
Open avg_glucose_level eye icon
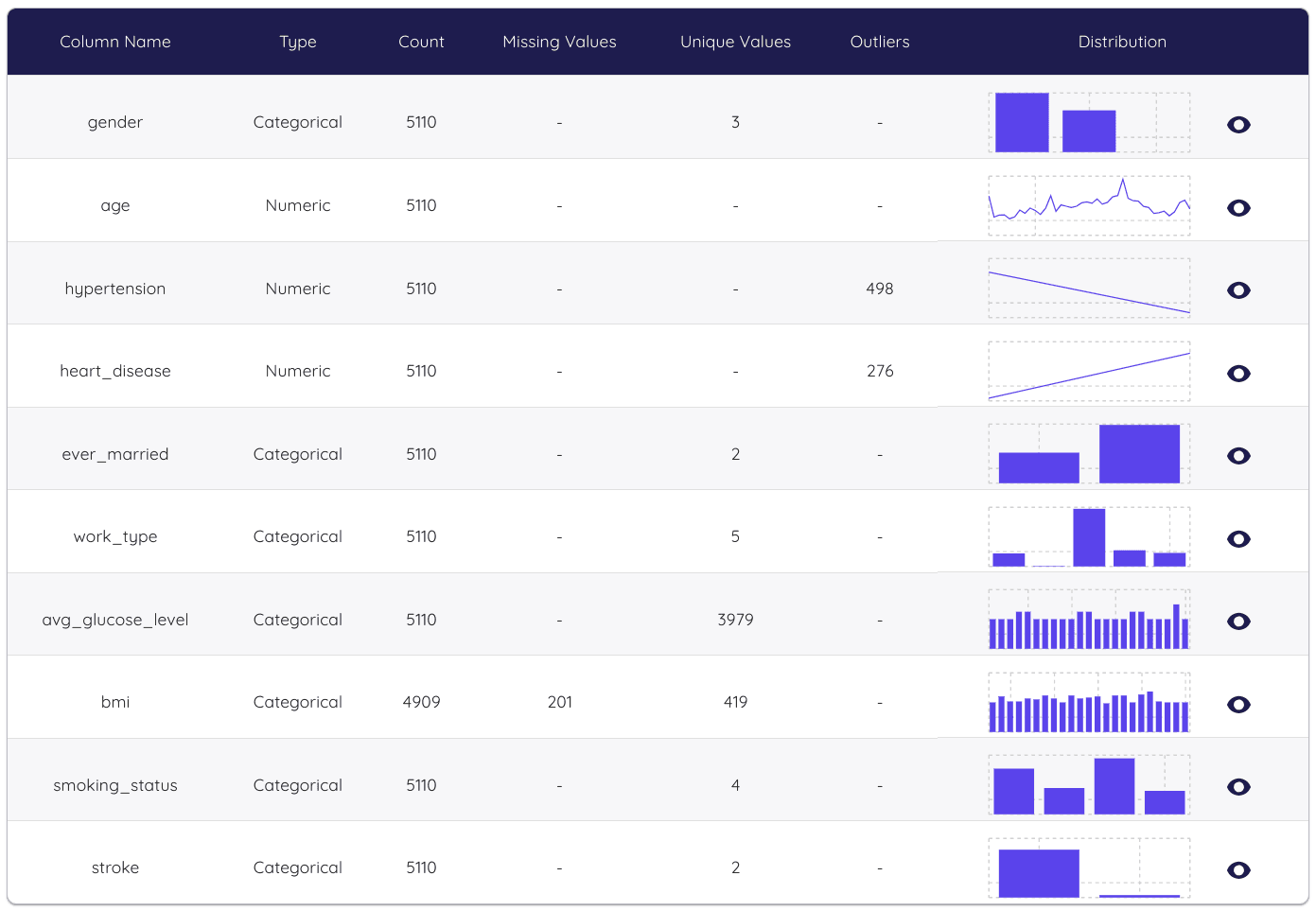1238,622
